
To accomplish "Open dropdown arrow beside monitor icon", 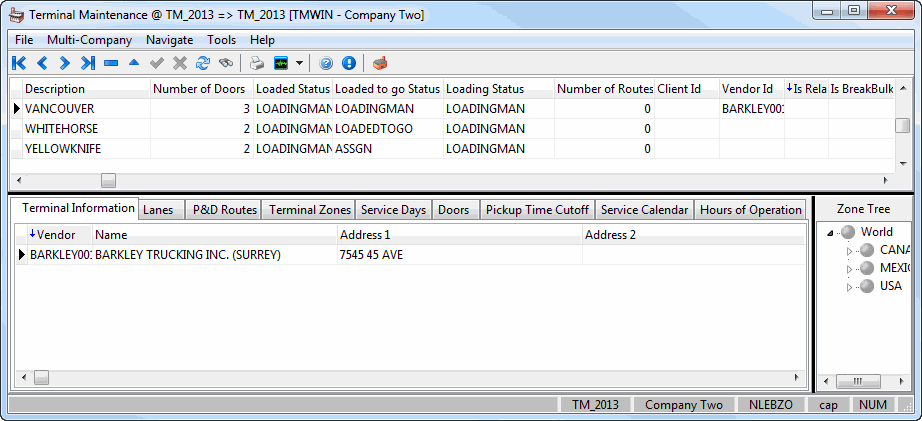I will click(299, 63).
